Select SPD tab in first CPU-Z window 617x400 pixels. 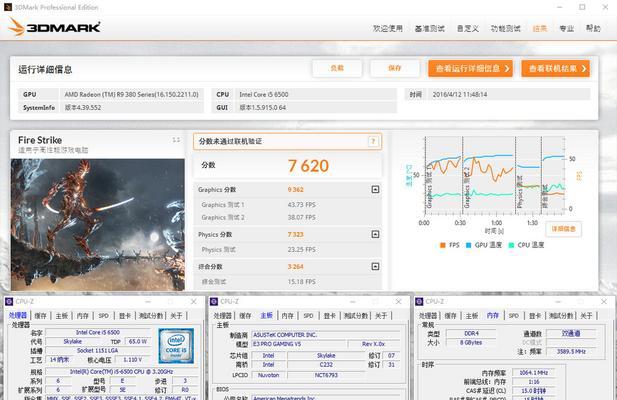coord(103,315)
